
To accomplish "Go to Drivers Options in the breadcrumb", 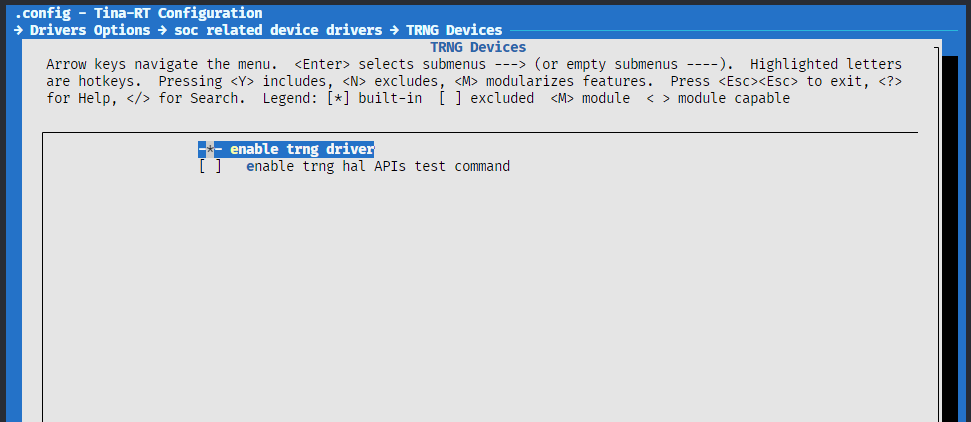I will [89, 30].
